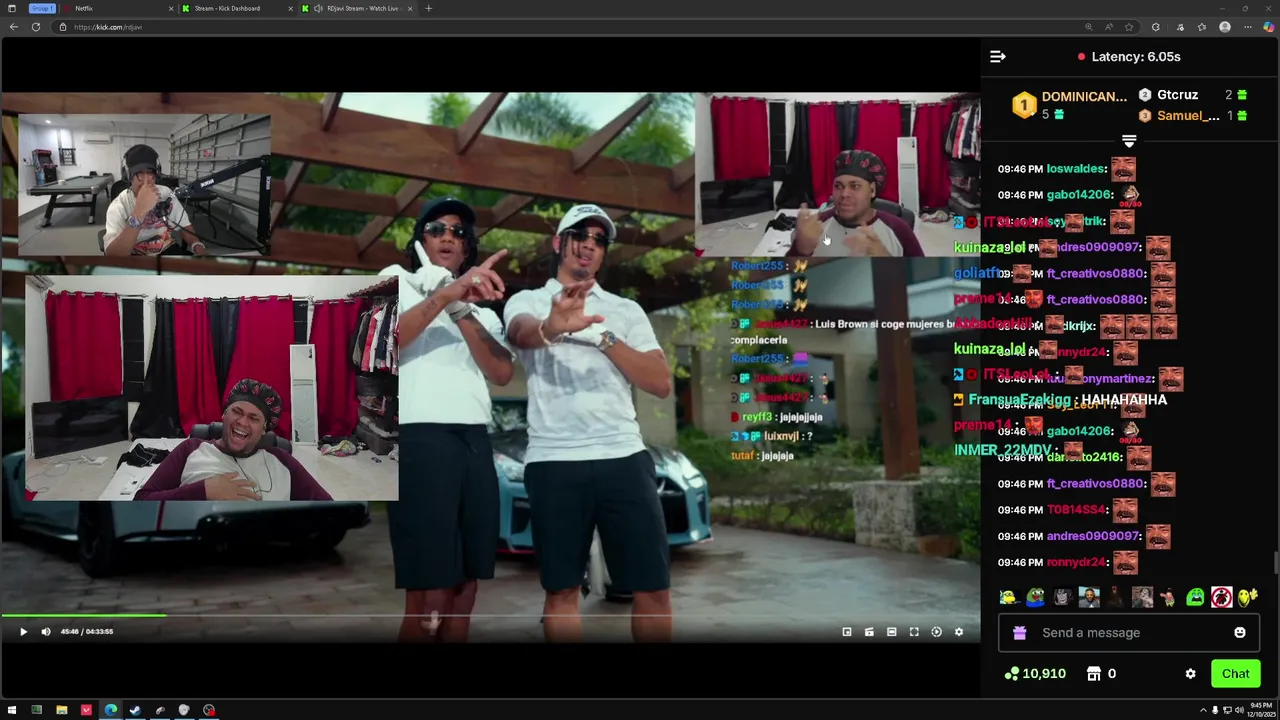
Task: Go back in browser
Action: click(13, 27)
